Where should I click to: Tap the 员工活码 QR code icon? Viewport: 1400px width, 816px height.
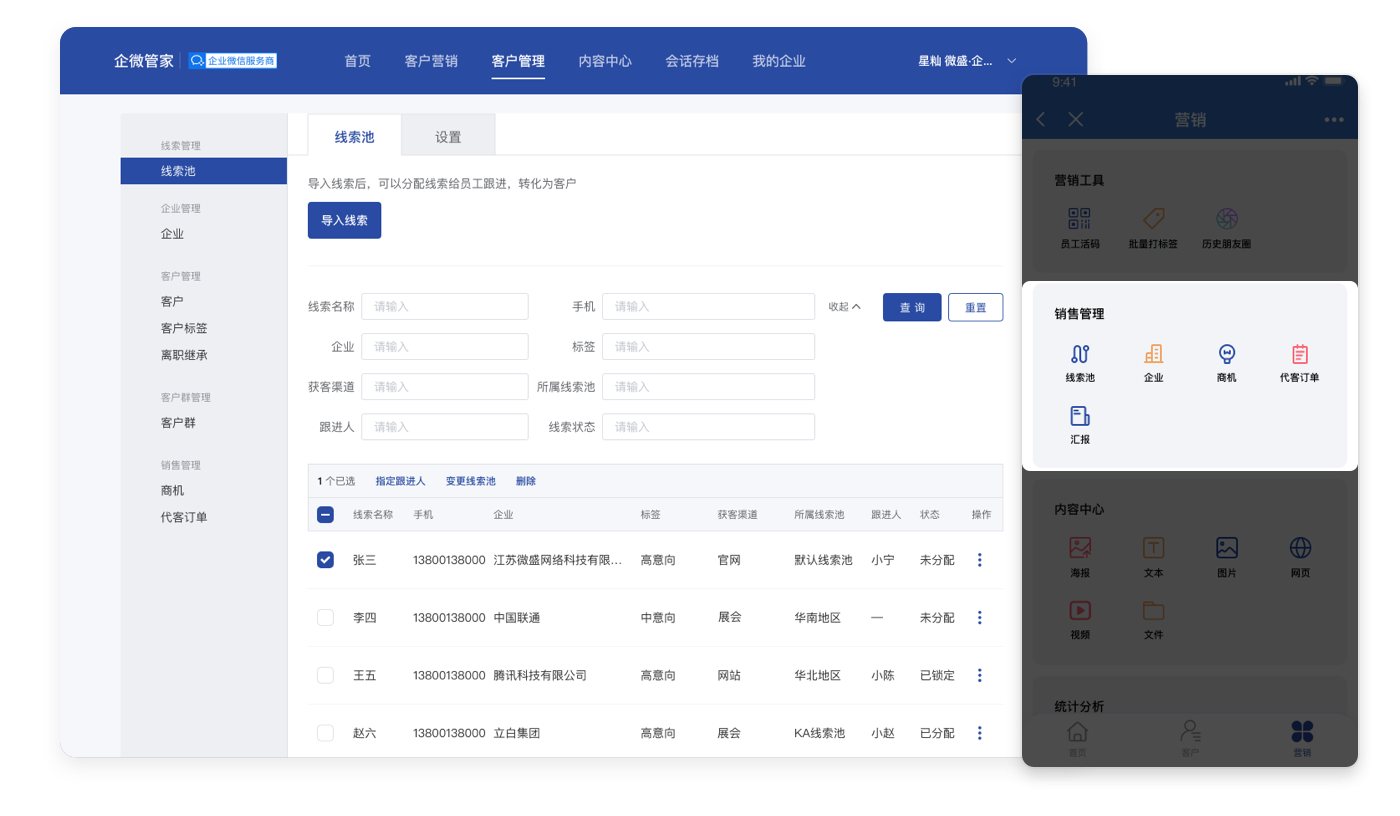point(1079,219)
